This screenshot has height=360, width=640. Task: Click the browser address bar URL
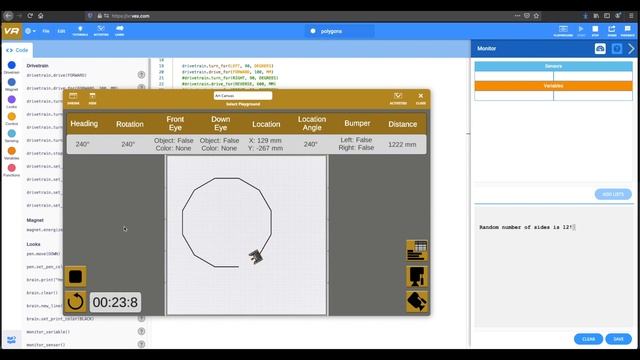pyautogui.click(x=131, y=16)
